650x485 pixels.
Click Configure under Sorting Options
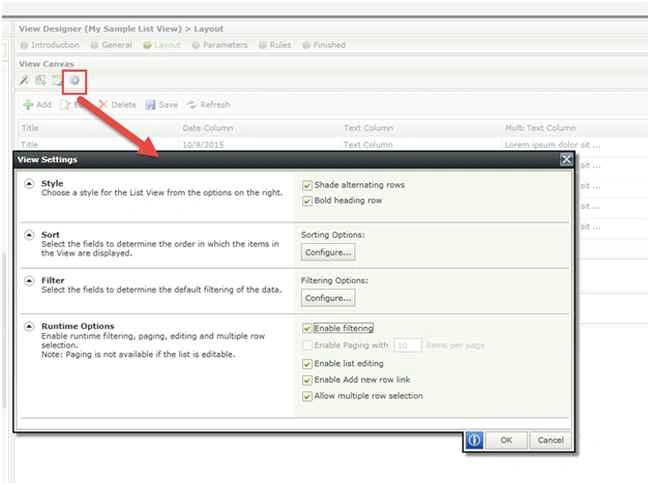tap(328, 252)
